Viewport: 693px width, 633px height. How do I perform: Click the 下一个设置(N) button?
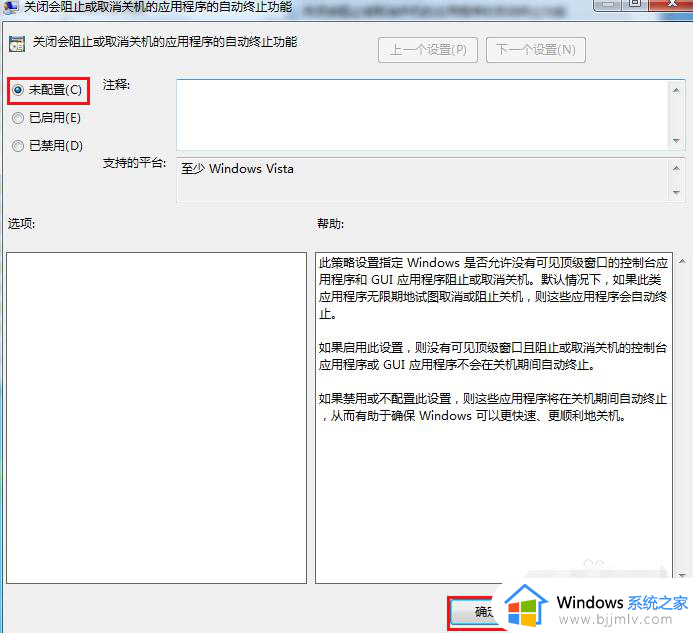[x=536, y=50]
